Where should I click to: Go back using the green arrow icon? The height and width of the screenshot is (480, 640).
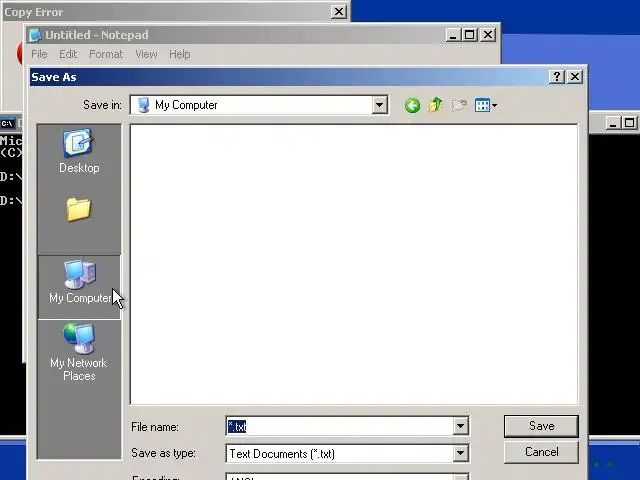click(x=412, y=105)
